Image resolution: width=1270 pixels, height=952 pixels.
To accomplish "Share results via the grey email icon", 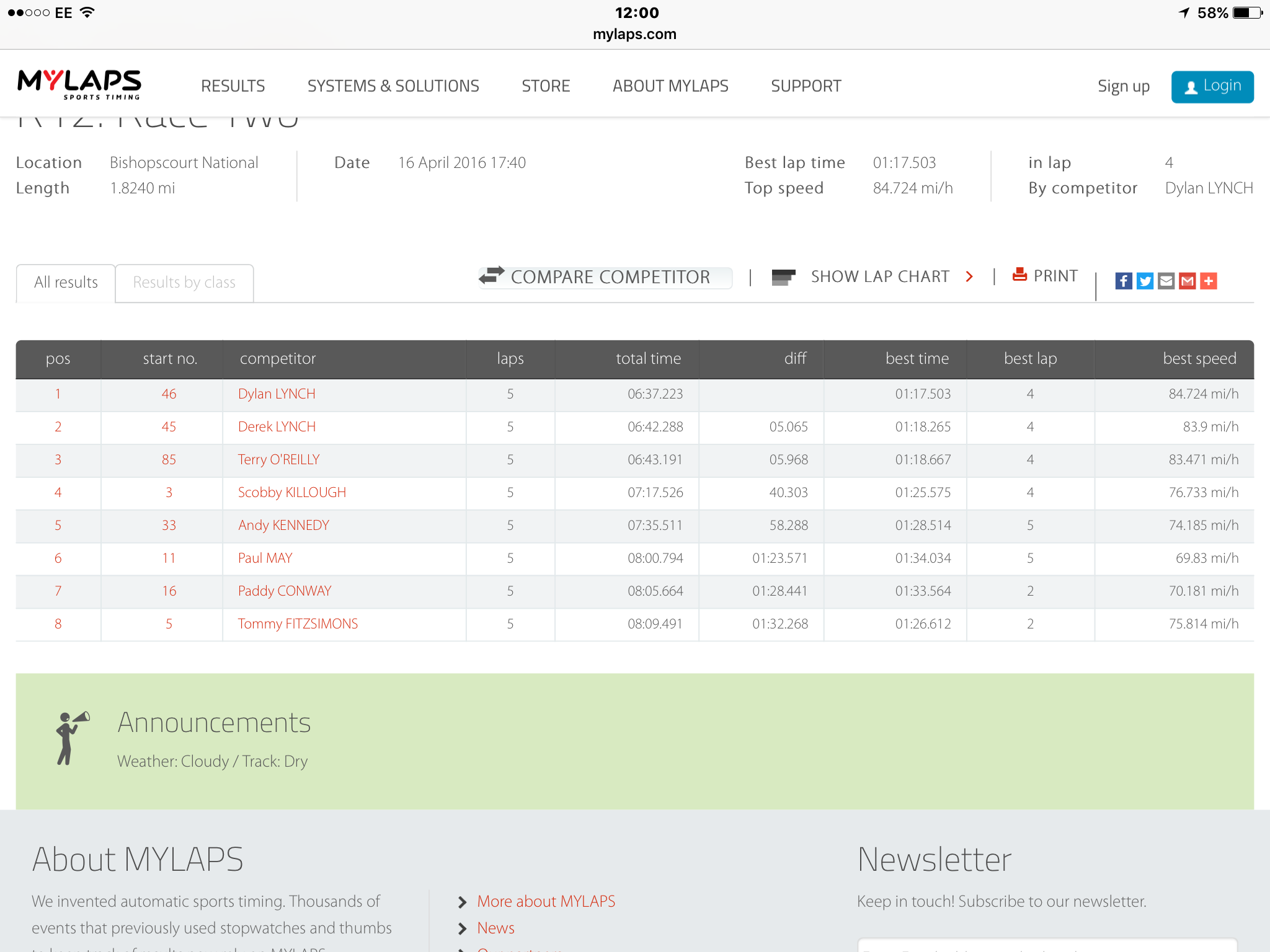I will (x=1166, y=281).
